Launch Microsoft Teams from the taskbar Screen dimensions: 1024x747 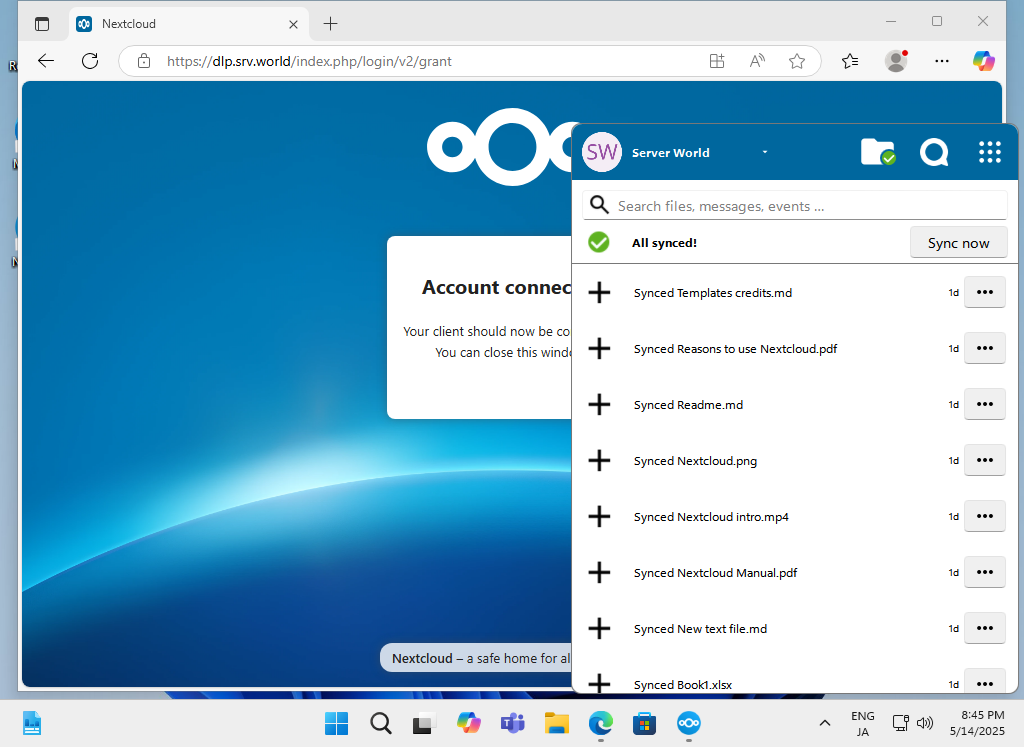click(512, 723)
